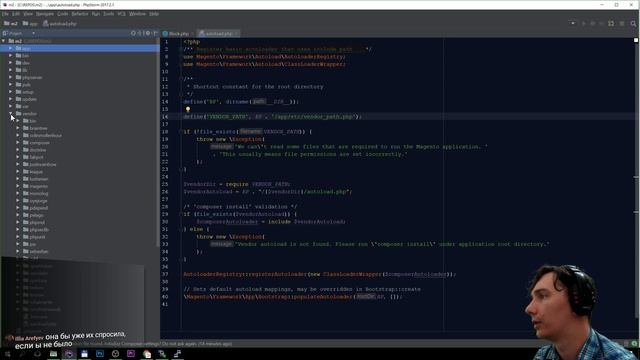The height and width of the screenshot is (360, 640).
Task: Click the AutoloaderRegistry::registerAutoloader line
Action: pos(320,274)
